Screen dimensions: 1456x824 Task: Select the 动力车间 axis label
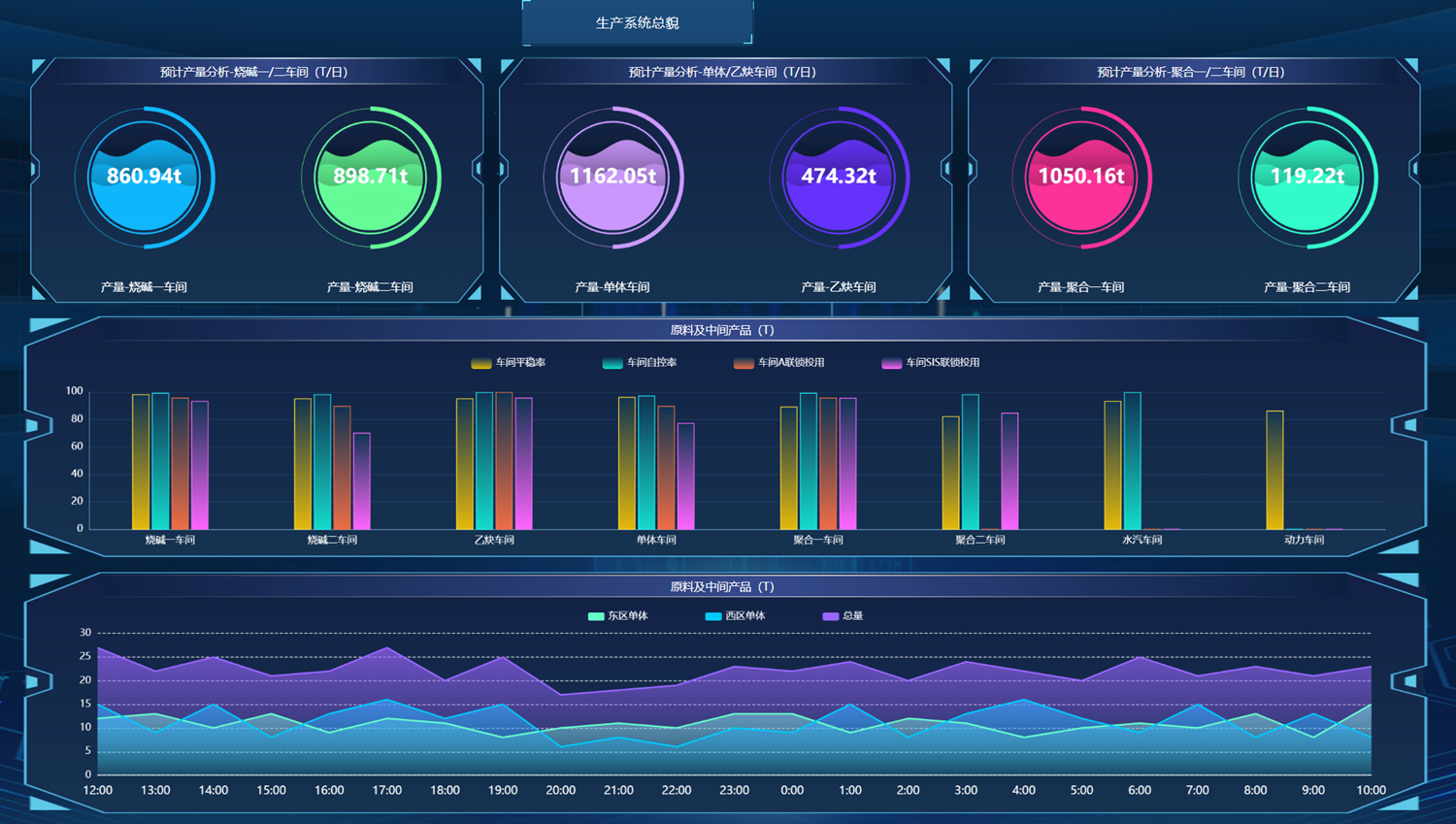[x=1305, y=540]
